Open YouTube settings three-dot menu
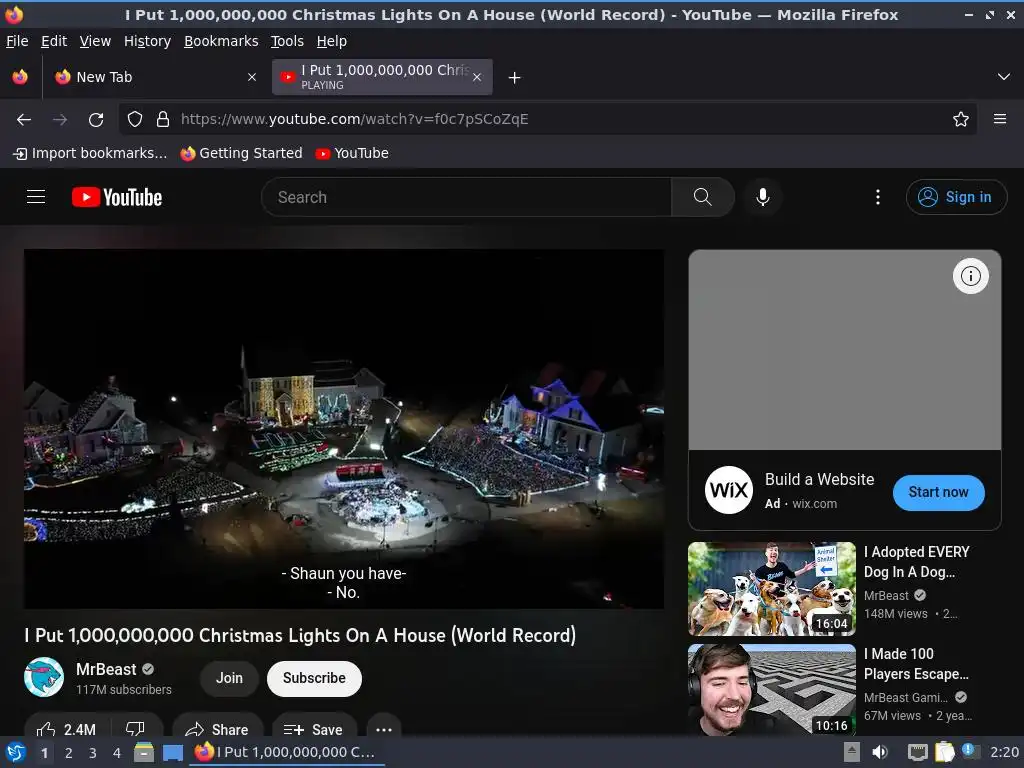 [877, 197]
